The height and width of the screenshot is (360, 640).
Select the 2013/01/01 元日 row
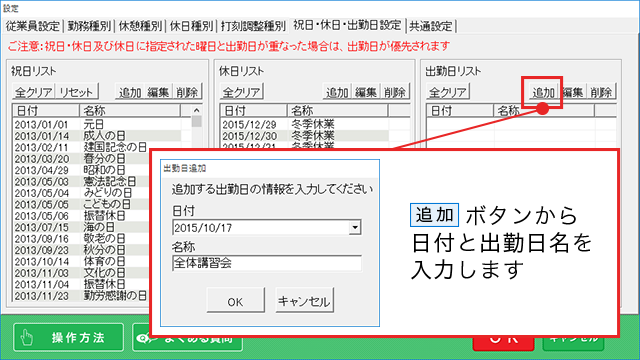[x=97, y=124]
